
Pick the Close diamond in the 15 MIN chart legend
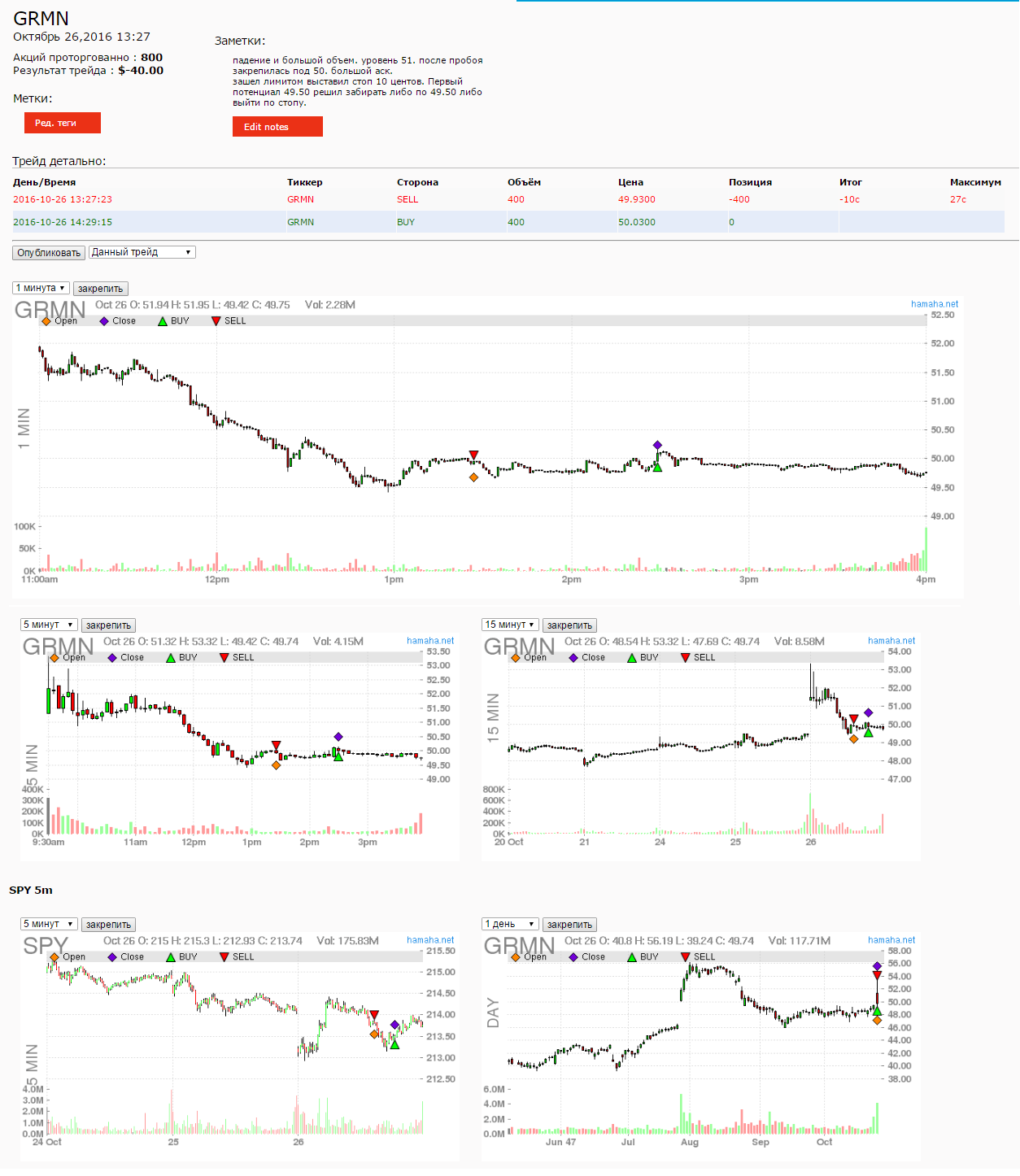click(x=573, y=658)
